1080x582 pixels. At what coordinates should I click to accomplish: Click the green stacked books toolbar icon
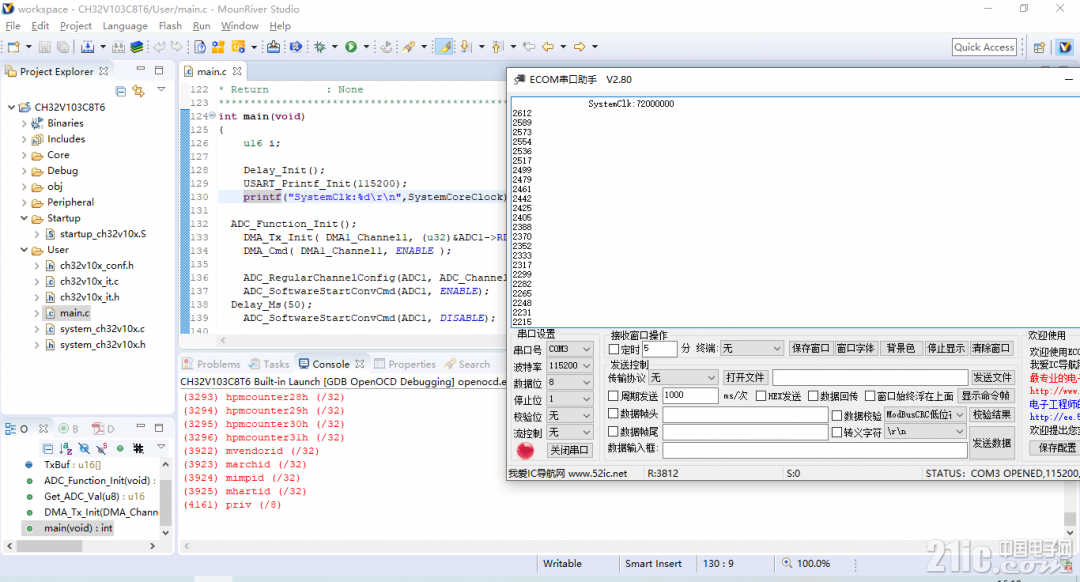coord(136,47)
